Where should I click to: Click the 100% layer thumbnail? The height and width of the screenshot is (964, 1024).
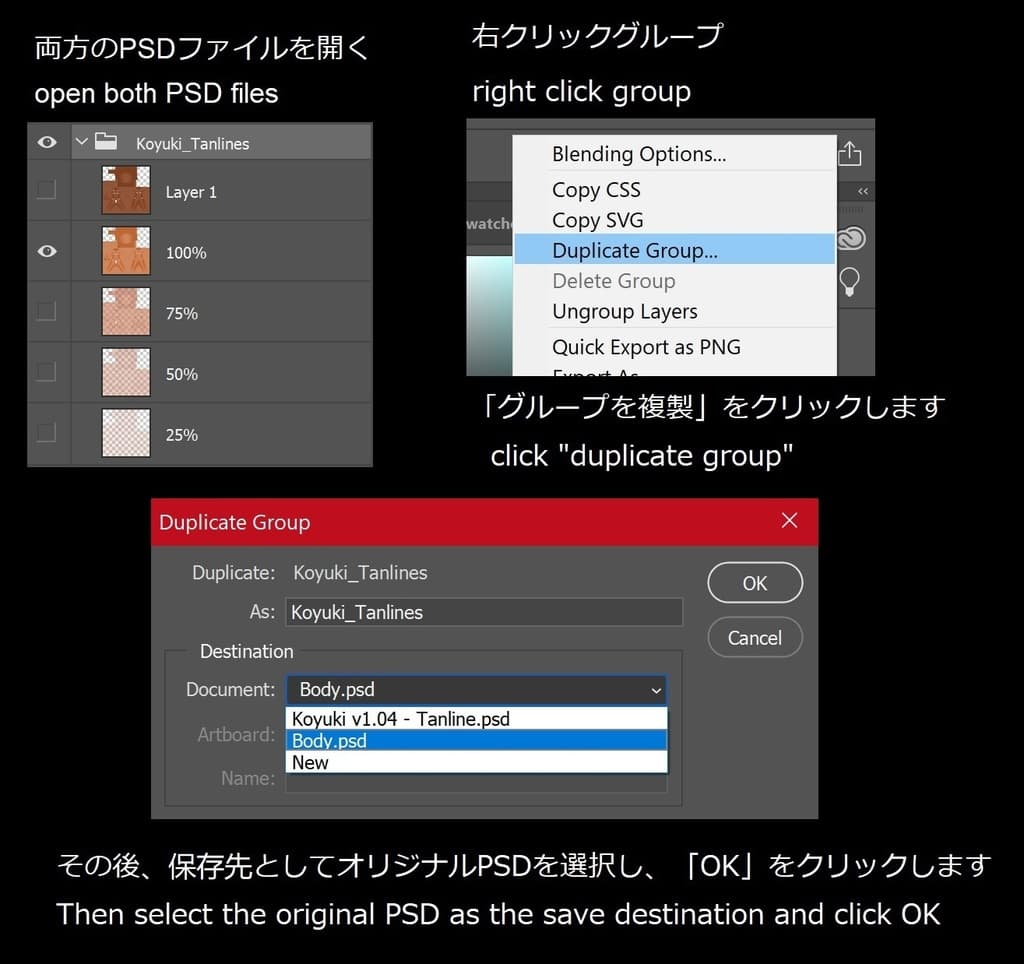[124, 252]
